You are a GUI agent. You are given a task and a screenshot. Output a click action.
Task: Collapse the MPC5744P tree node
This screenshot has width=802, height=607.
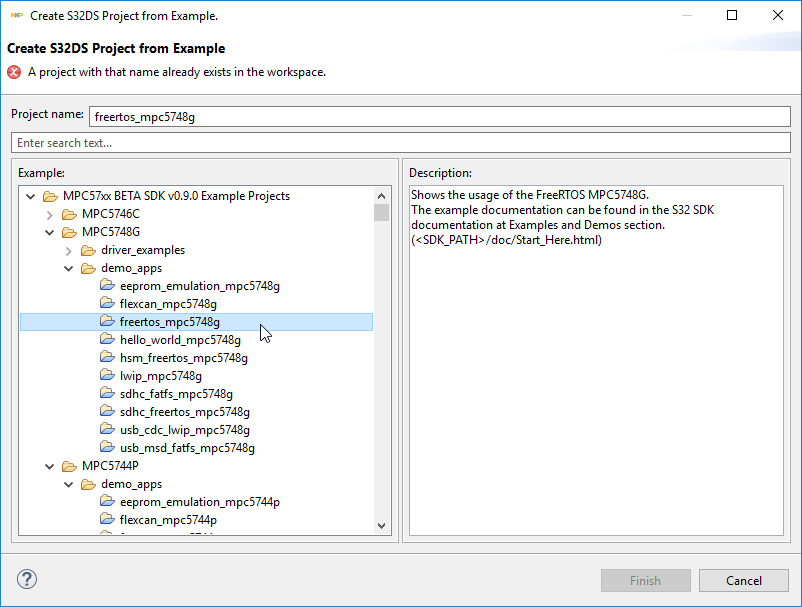coord(50,466)
